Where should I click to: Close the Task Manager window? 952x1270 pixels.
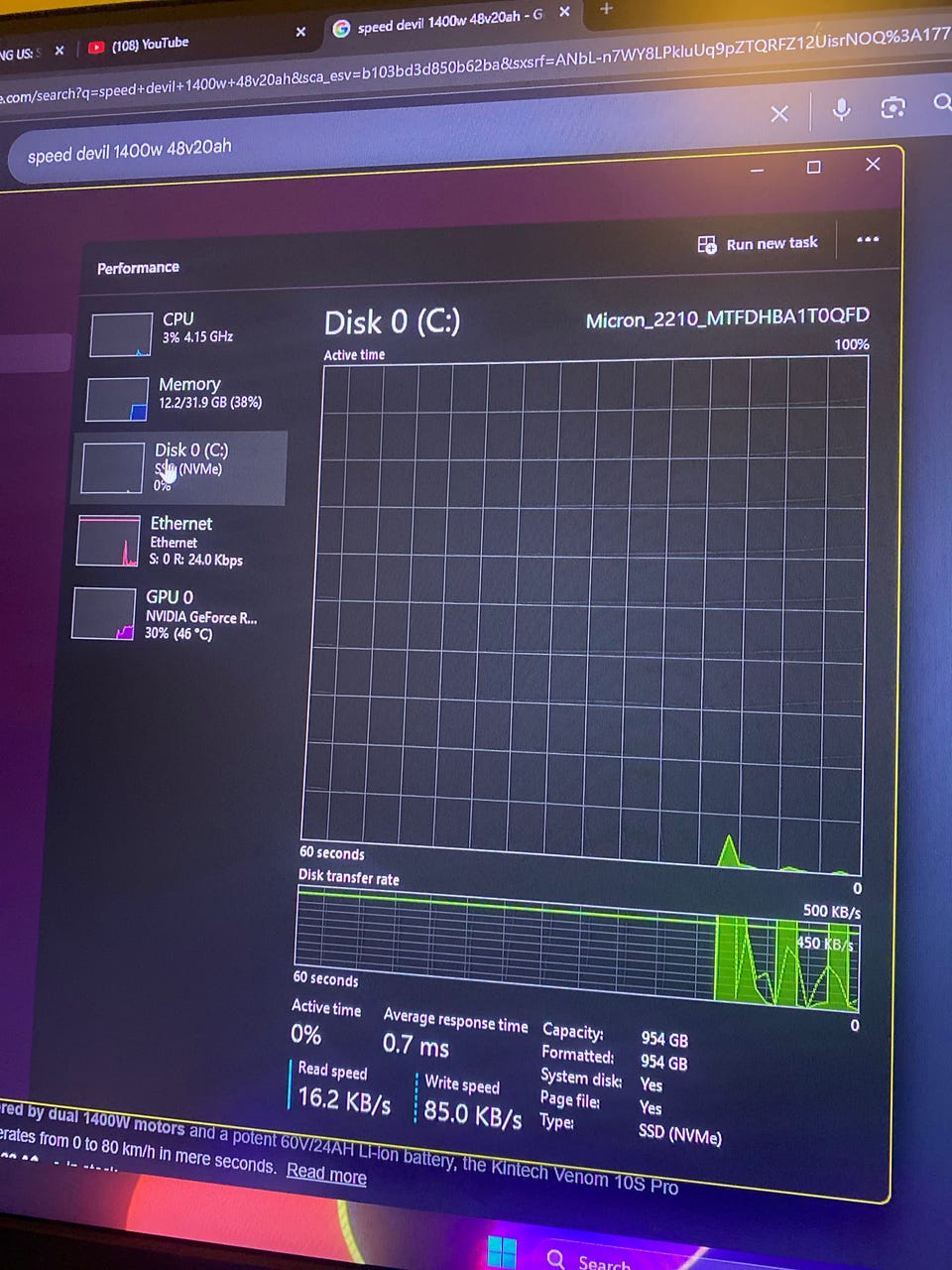pyautogui.click(x=873, y=164)
